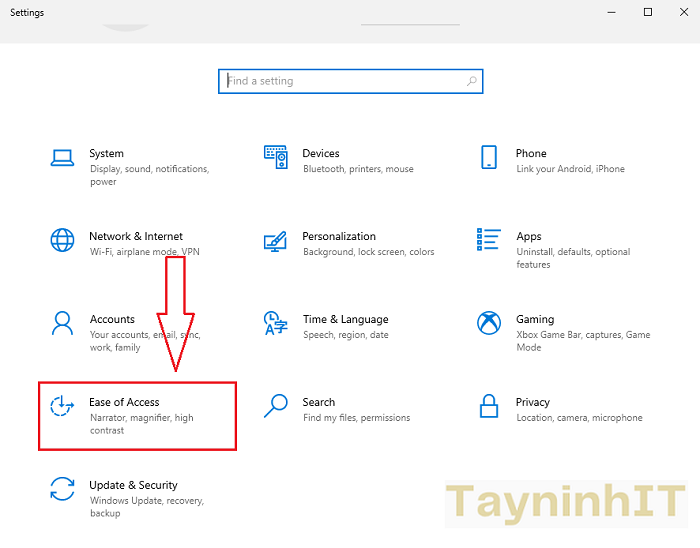Open the Apps list icon

pos(489,240)
